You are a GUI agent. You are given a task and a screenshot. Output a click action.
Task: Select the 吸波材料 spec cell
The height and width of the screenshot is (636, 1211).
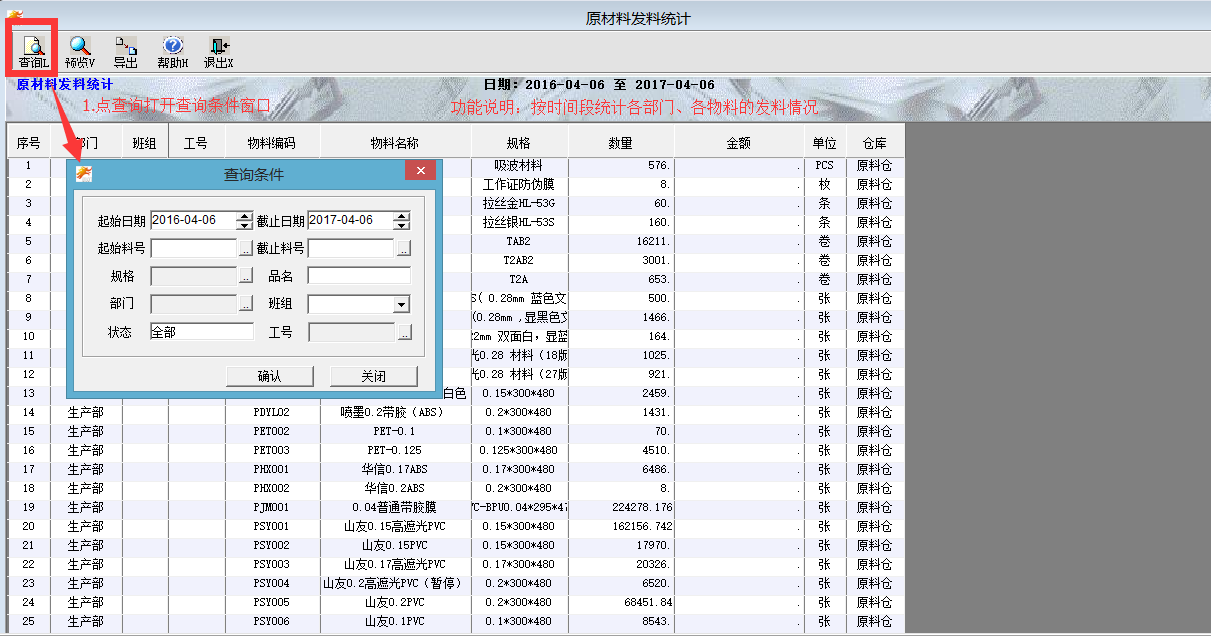[519, 165]
